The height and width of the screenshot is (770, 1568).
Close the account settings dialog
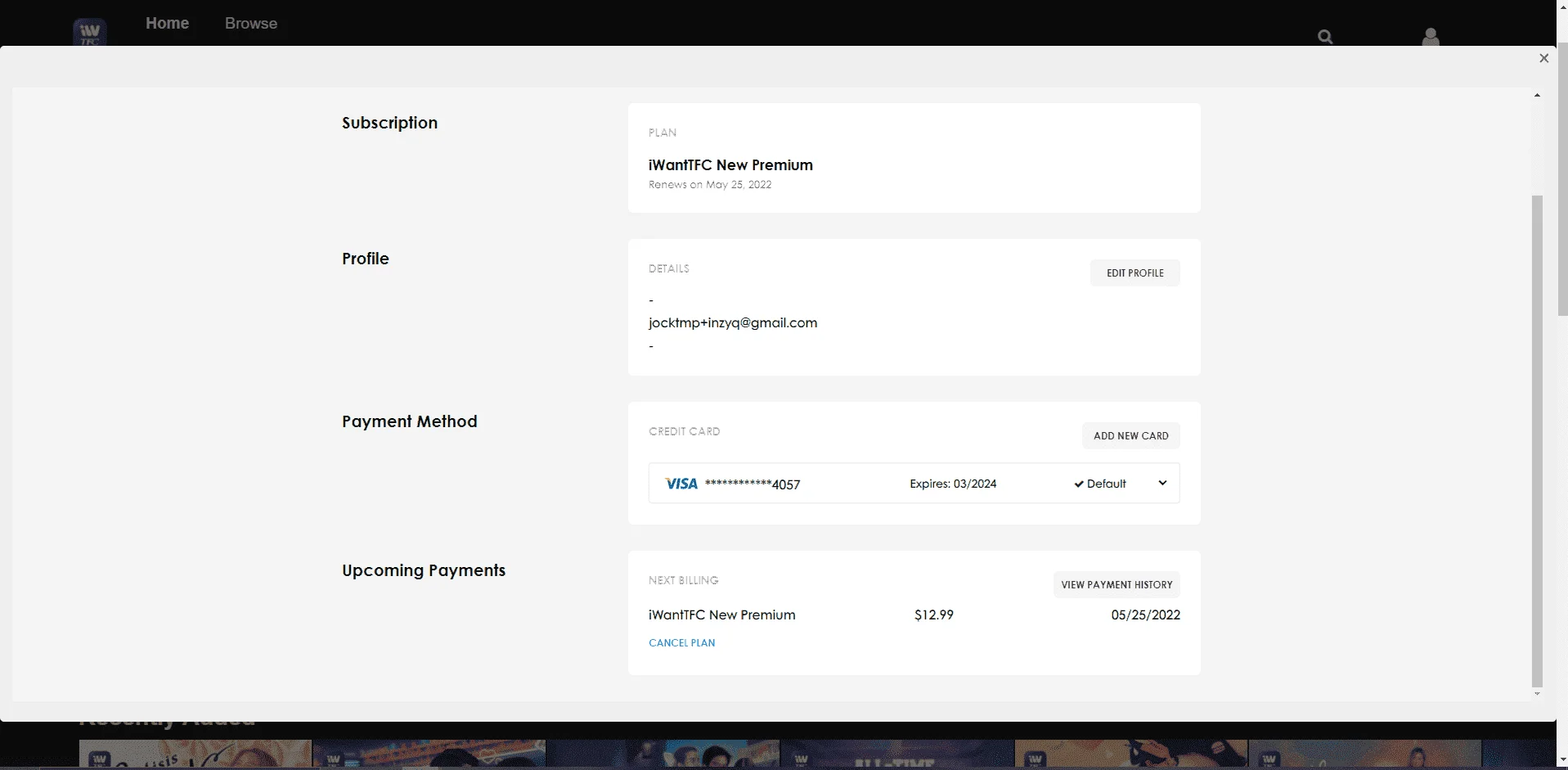click(1543, 58)
